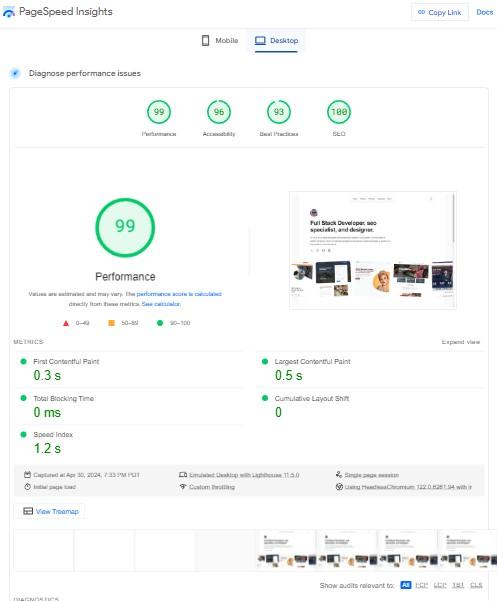Click the Emulated Desktop with Lighthouse text
Image resolution: width=497 pixels, height=601 pixels.
point(244,475)
